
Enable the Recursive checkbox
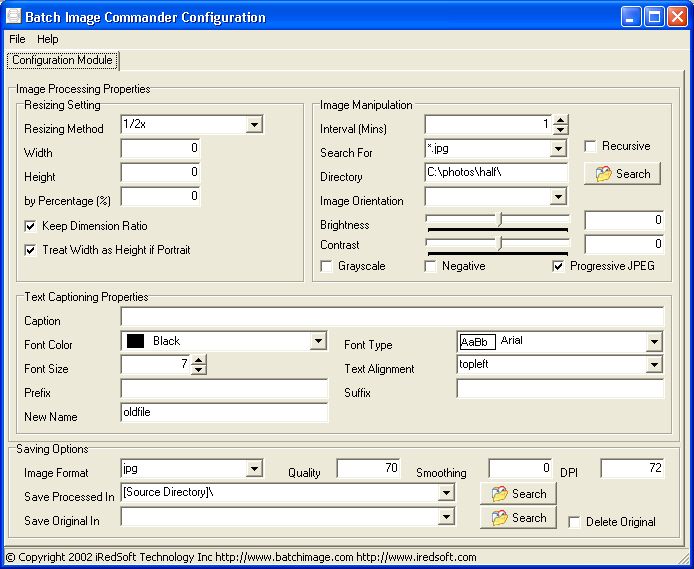(x=590, y=146)
